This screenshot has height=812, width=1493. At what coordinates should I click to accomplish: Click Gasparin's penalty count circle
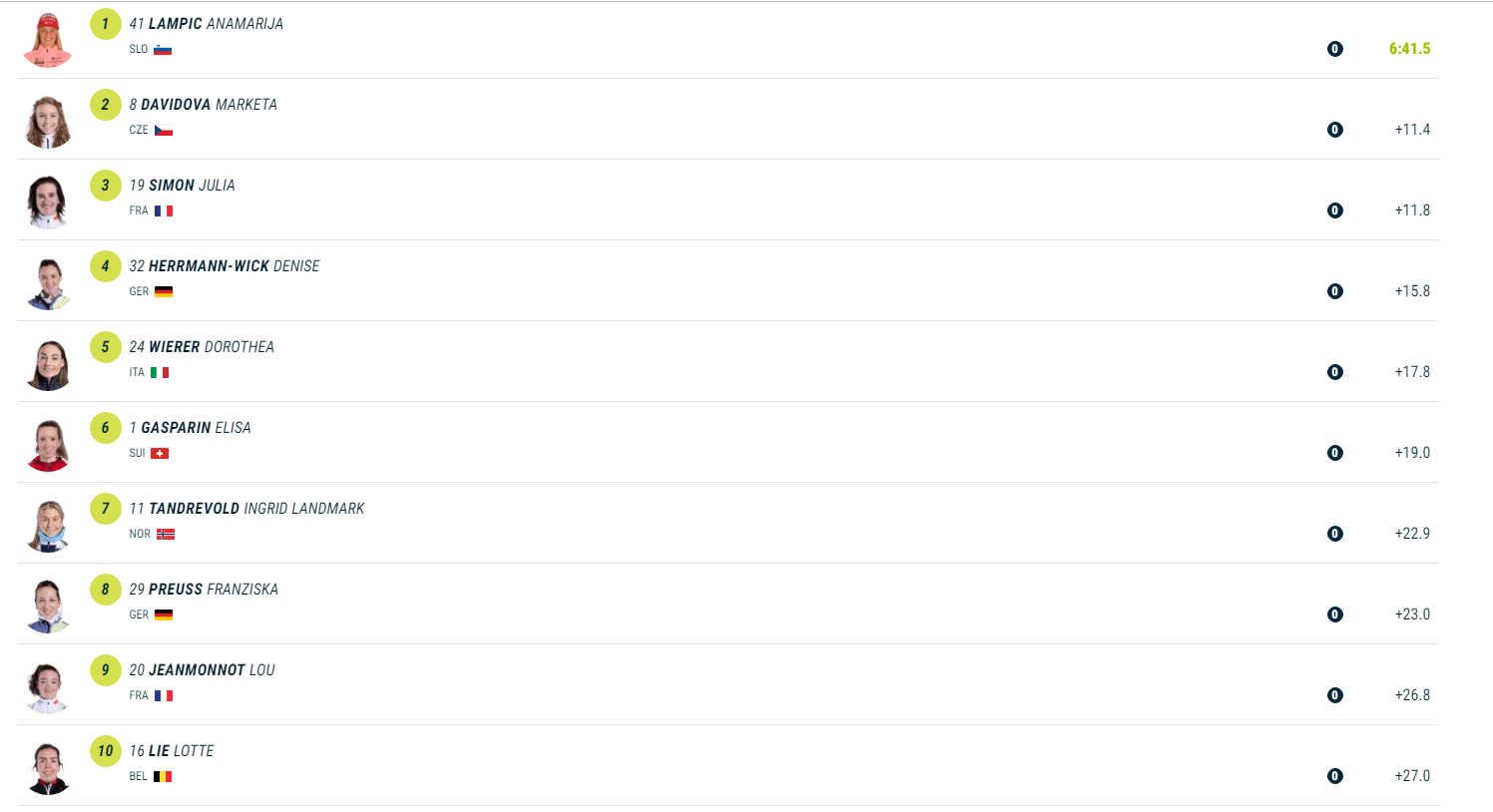[1335, 453]
